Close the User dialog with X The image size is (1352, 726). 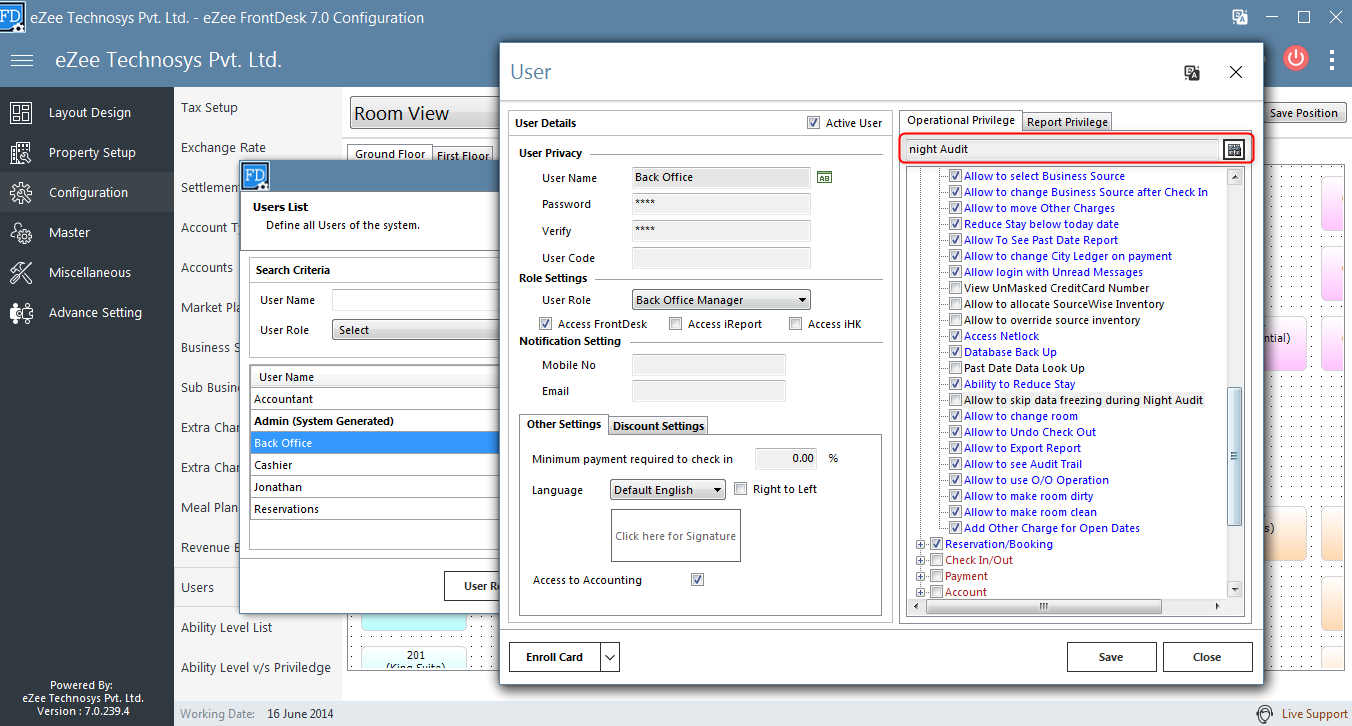[x=1236, y=72]
